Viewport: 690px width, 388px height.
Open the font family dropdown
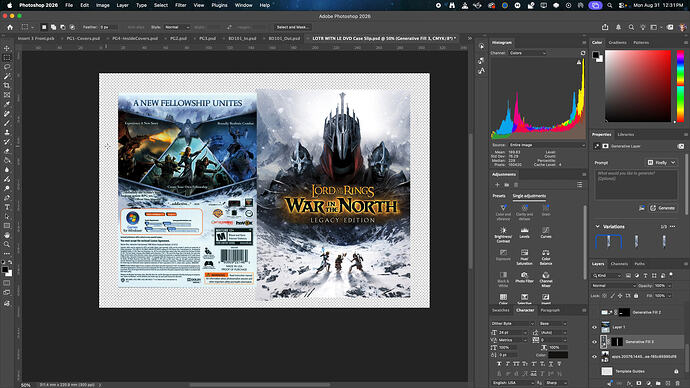[512, 323]
